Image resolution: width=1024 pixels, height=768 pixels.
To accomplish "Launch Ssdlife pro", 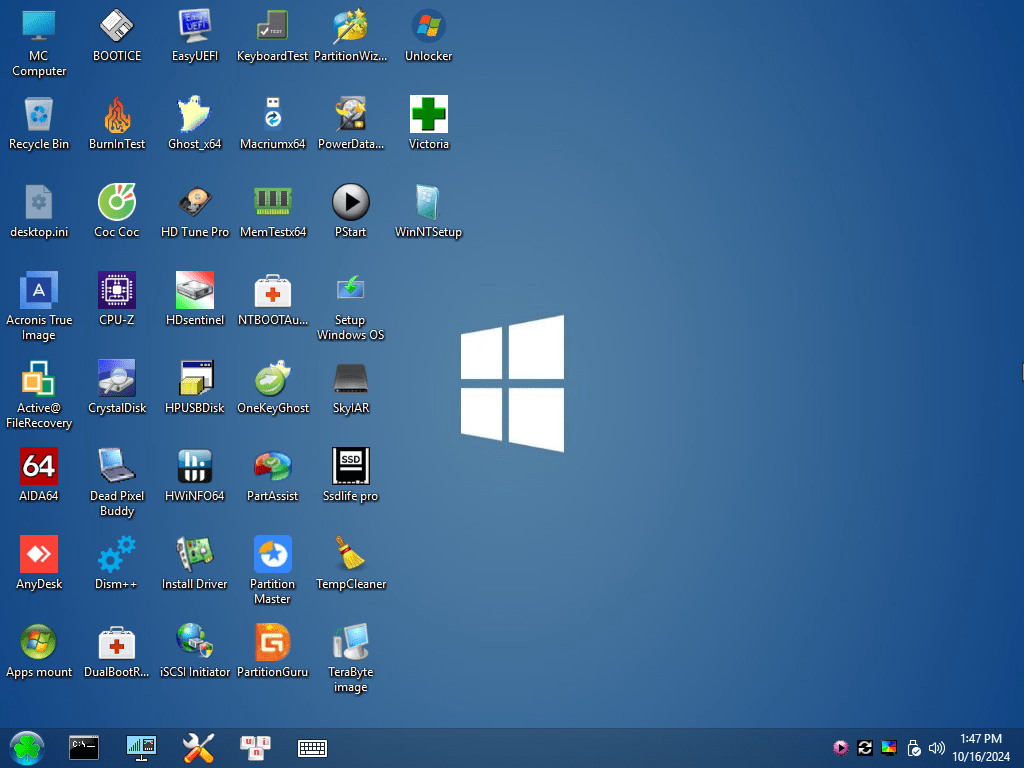I will (x=351, y=475).
